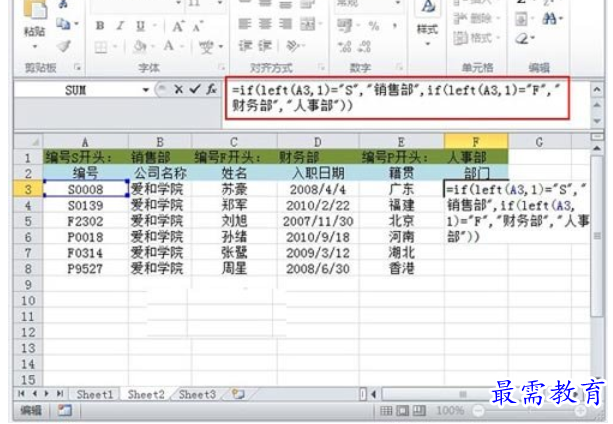Click the Merge and Center icon
The height and width of the screenshot is (424, 613).
[308, 24]
